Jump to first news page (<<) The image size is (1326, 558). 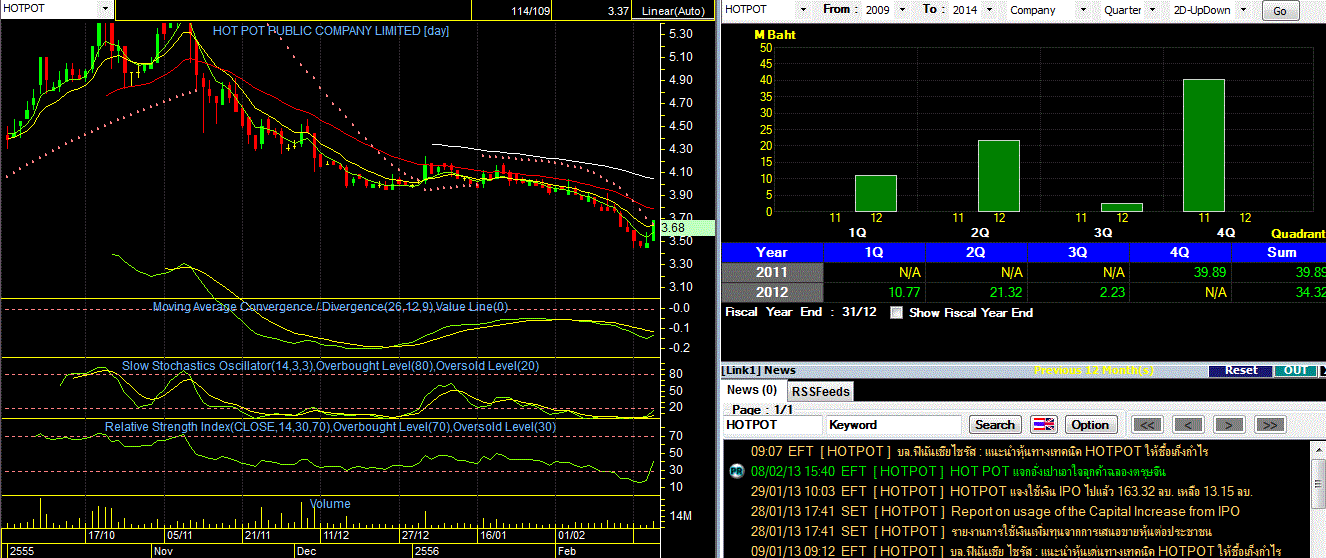(x=1147, y=424)
